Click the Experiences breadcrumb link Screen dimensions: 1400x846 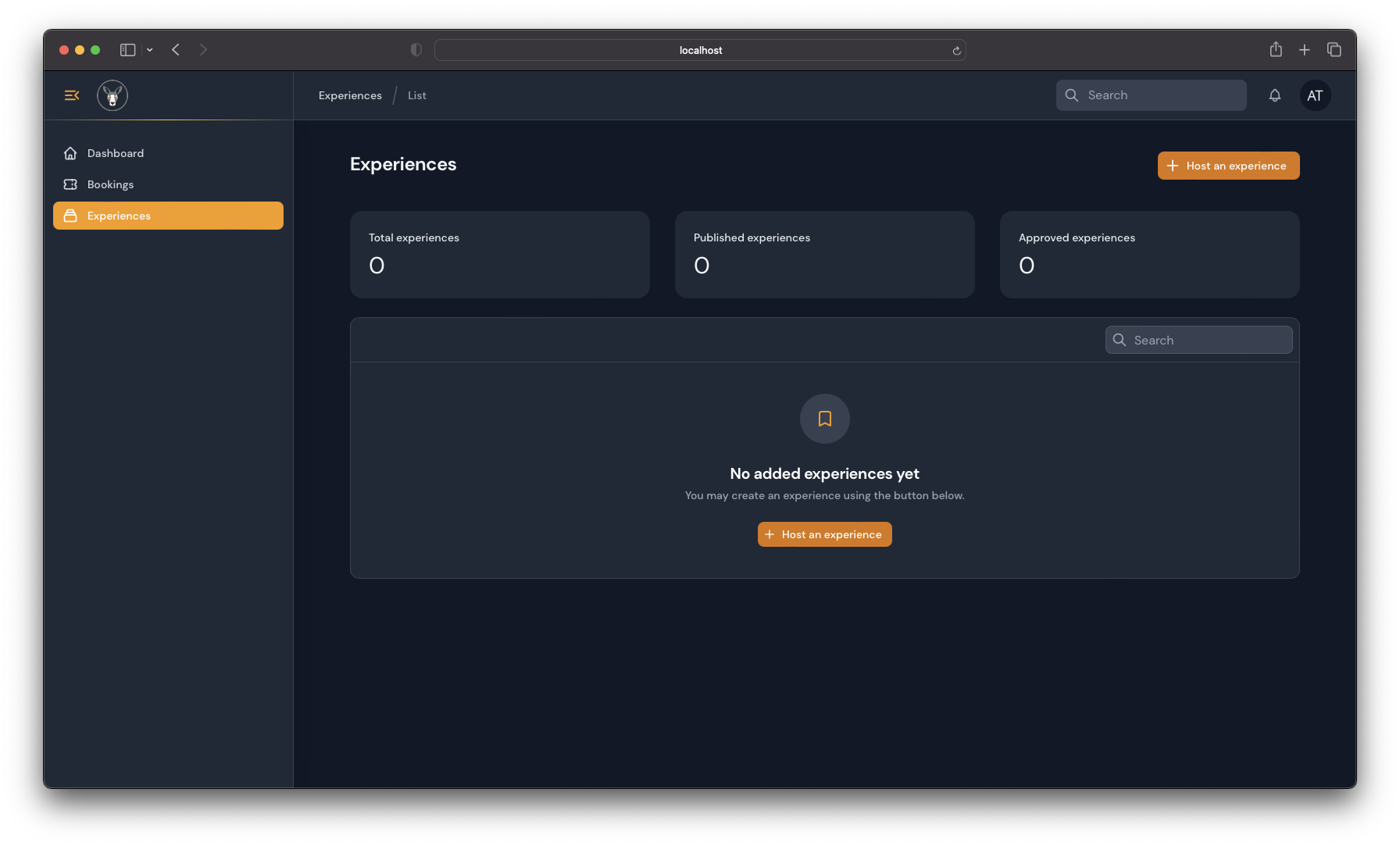(350, 95)
